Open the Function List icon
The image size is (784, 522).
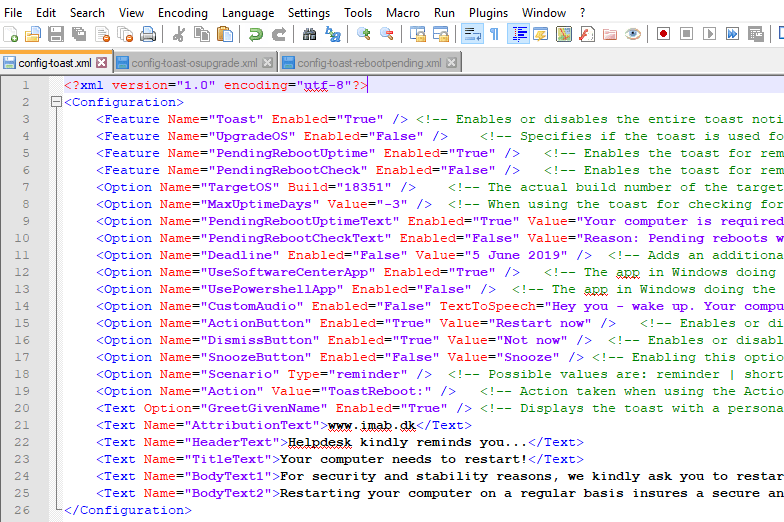click(586, 34)
